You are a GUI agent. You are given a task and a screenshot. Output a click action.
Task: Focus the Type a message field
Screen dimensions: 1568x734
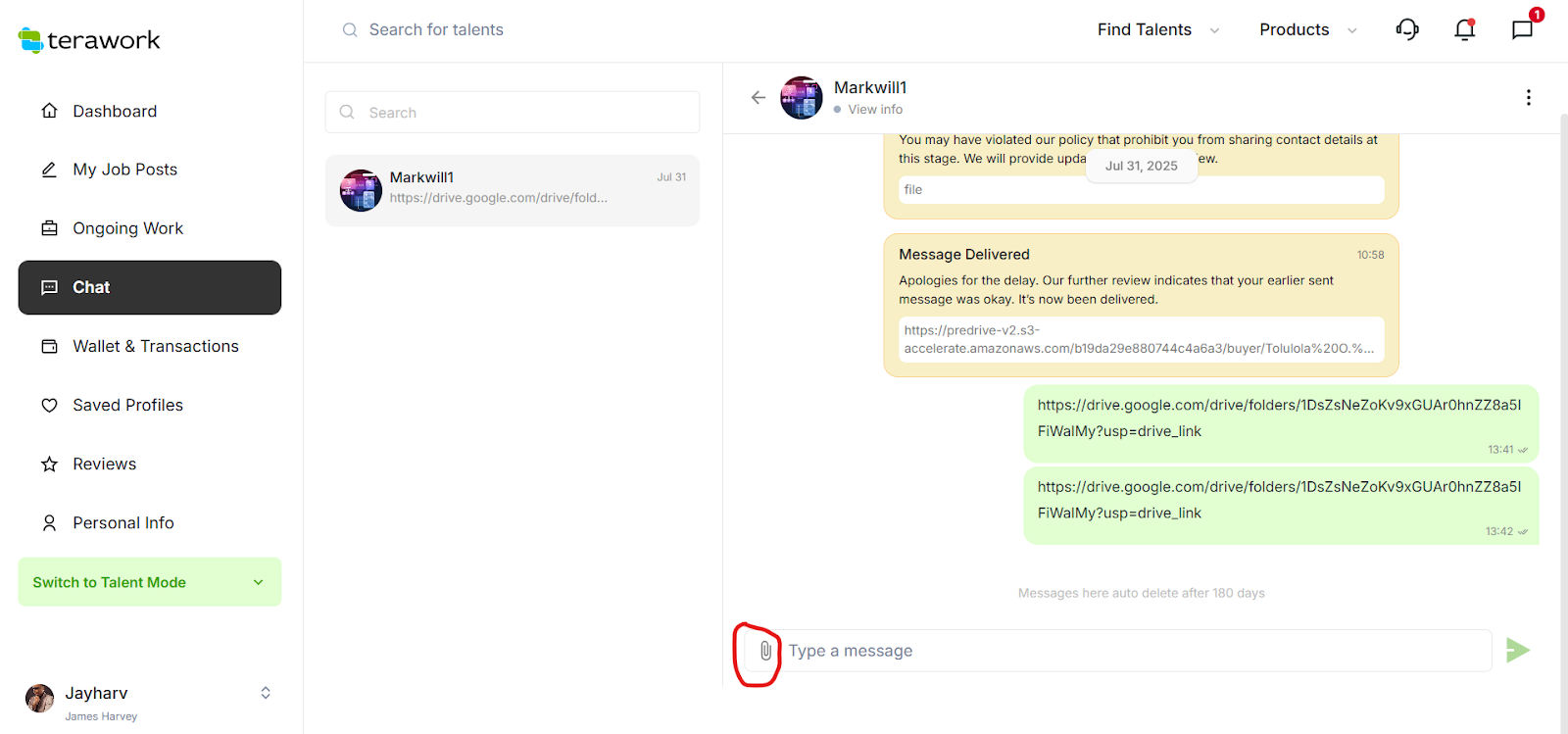pos(1137,651)
